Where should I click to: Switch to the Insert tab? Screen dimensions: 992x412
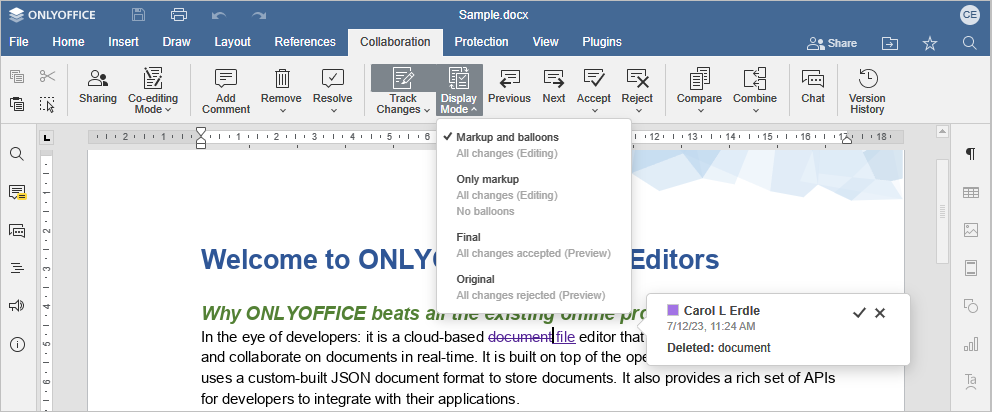coord(123,42)
